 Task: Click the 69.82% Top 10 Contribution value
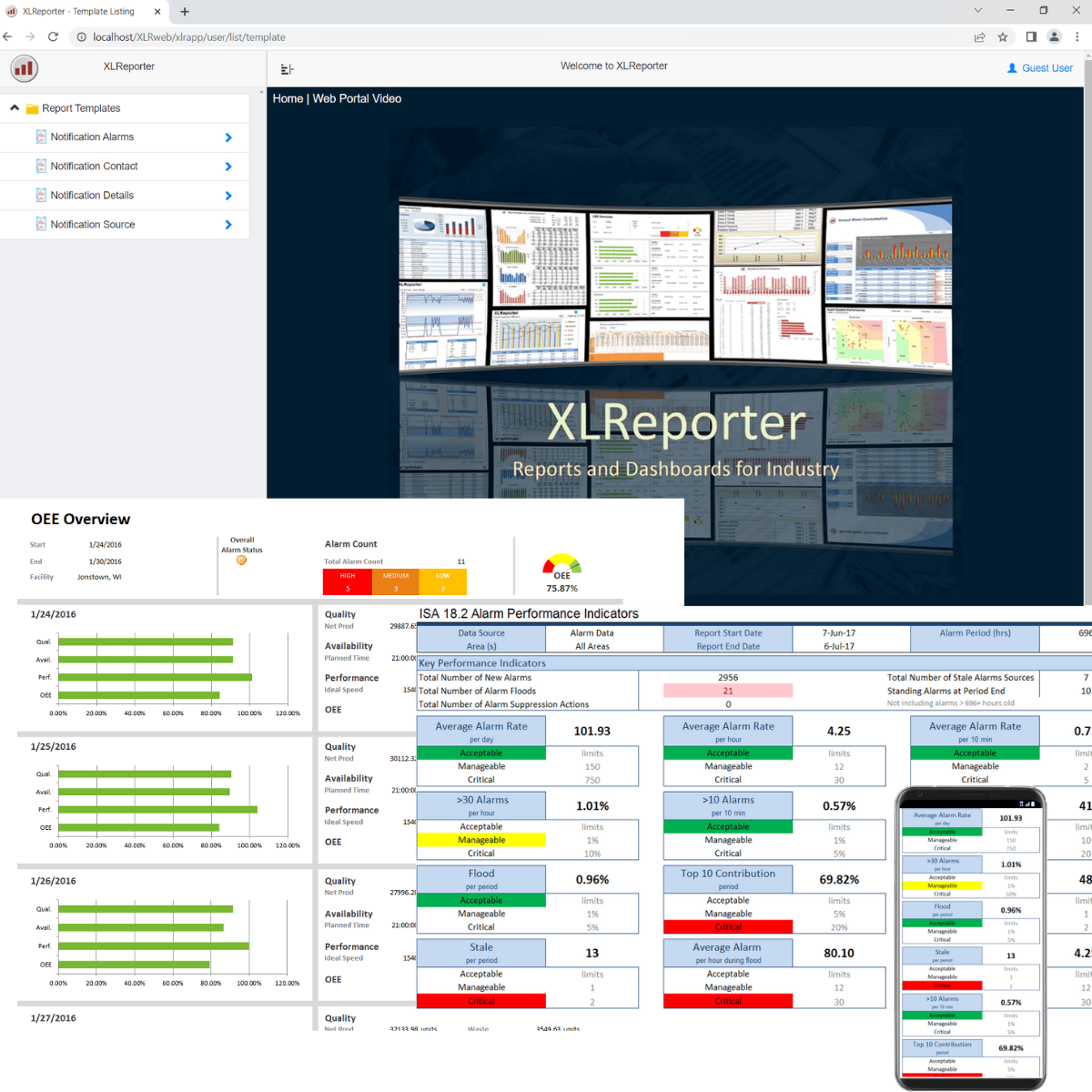pyautogui.click(x=839, y=880)
